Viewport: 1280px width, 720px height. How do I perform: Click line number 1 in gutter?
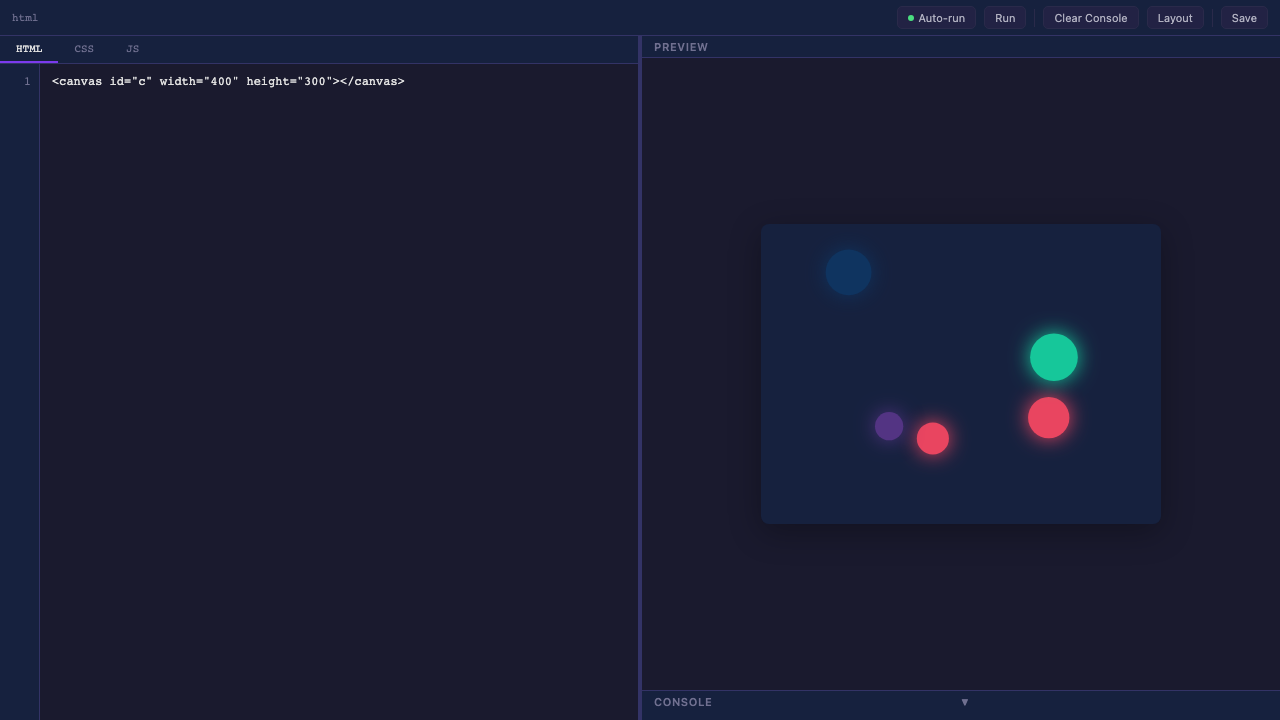(x=27, y=81)
